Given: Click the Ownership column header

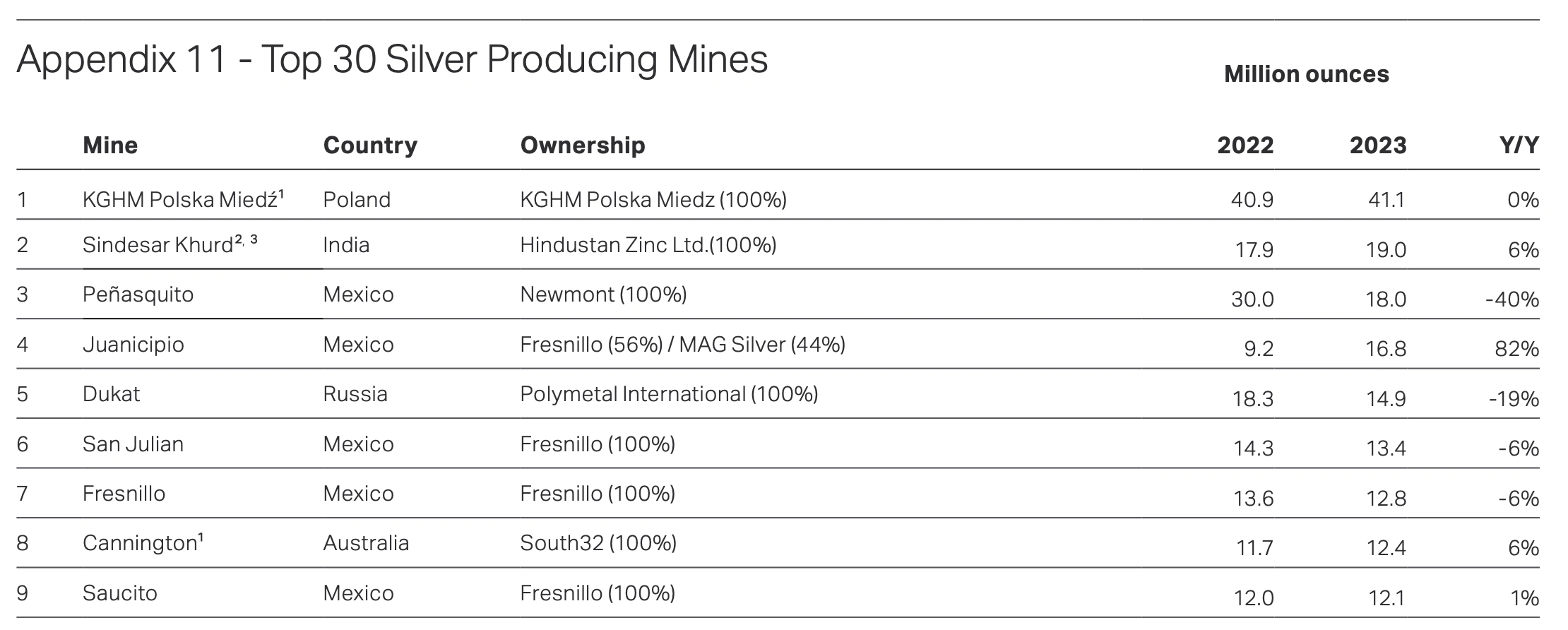Looking at the screenshot, I should pyautogui.click(x=583, y=145).
